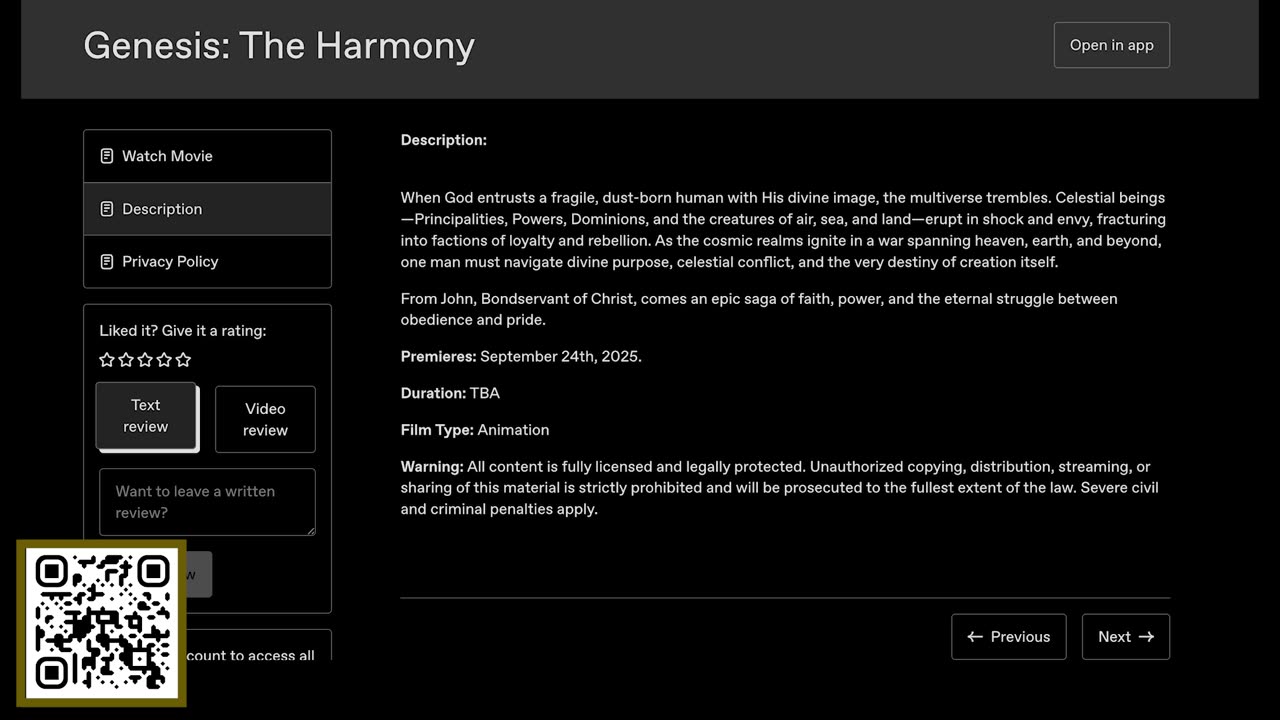Click the review box resize handle
Image resolution: width=1280 pixels, height=720 pixels.
tap(310, 530)
